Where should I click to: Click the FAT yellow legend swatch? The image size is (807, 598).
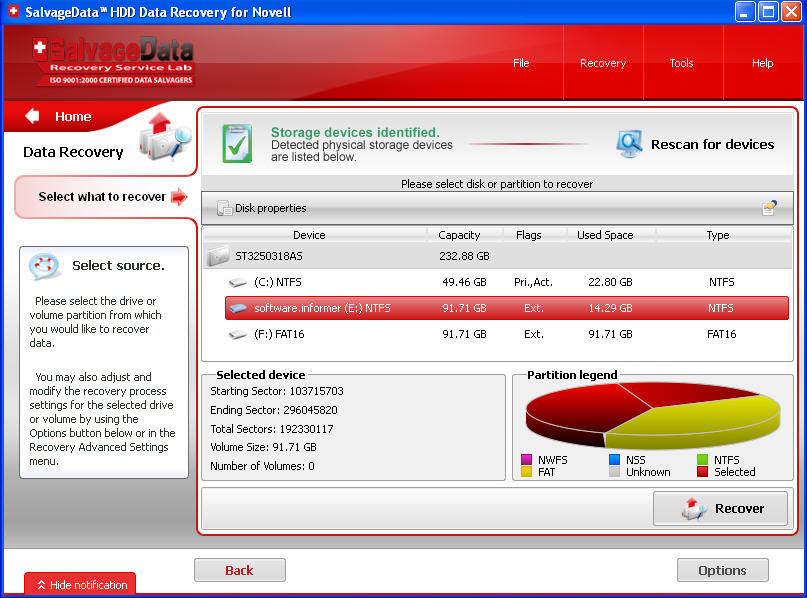pos(527,471)
